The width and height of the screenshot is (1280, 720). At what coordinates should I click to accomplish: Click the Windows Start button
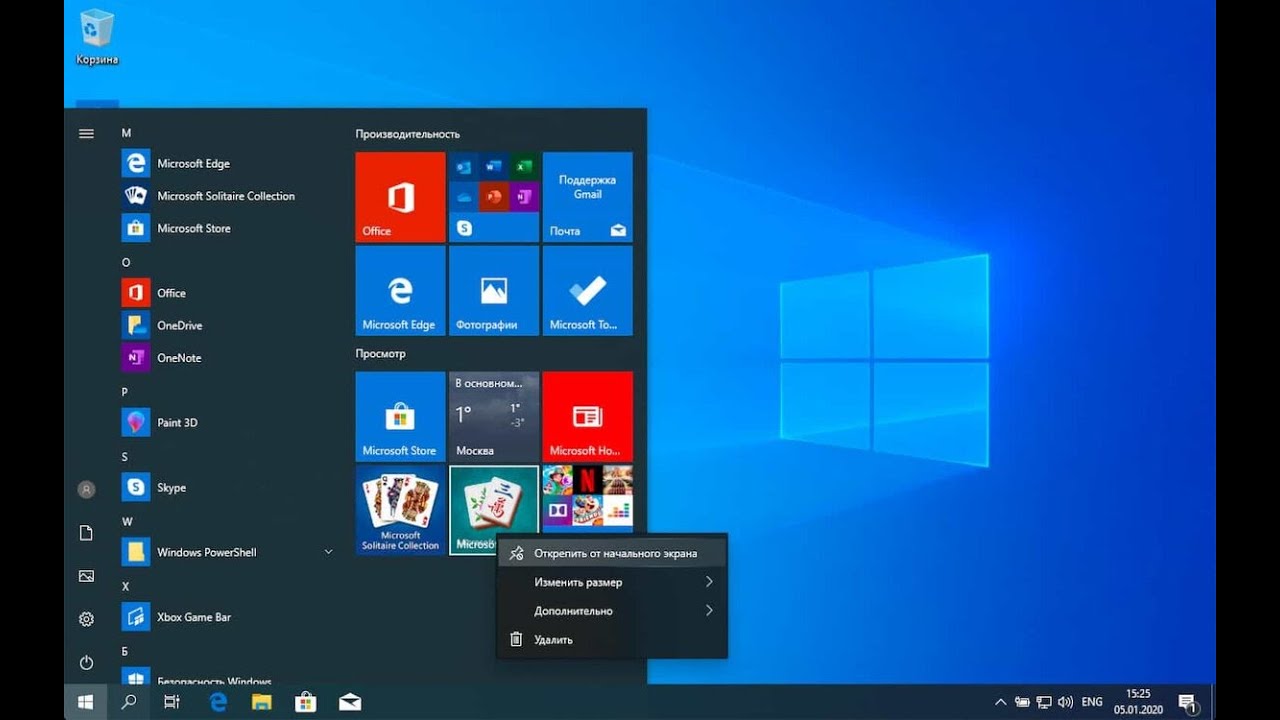coord(86,702)
